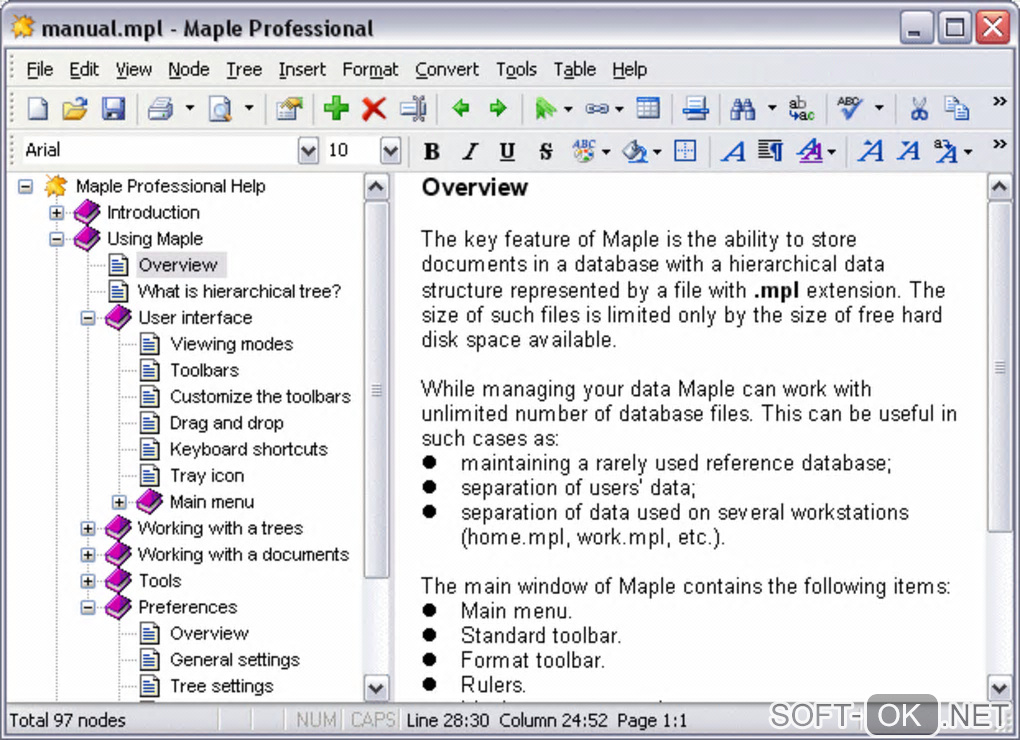The width and height of the screenshot is (1020, 740).
Task: Open a file with the folder icon
Action: tap(75, 108)
